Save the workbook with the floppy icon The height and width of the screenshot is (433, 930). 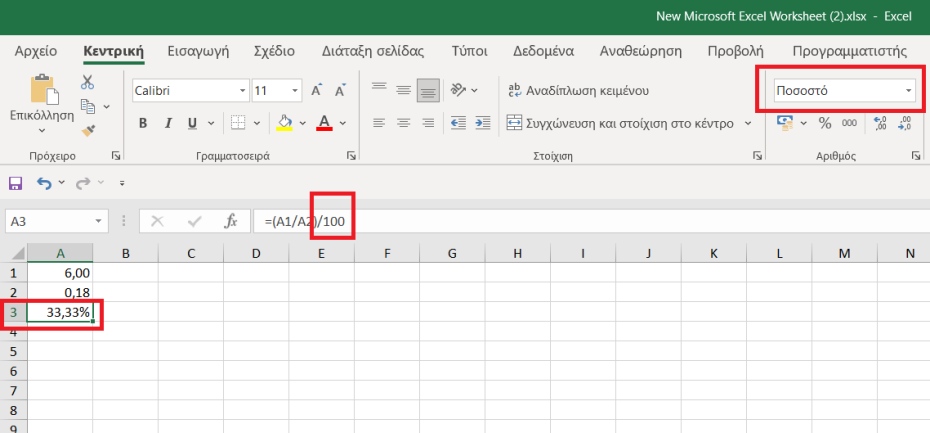(x=15, y=183)
